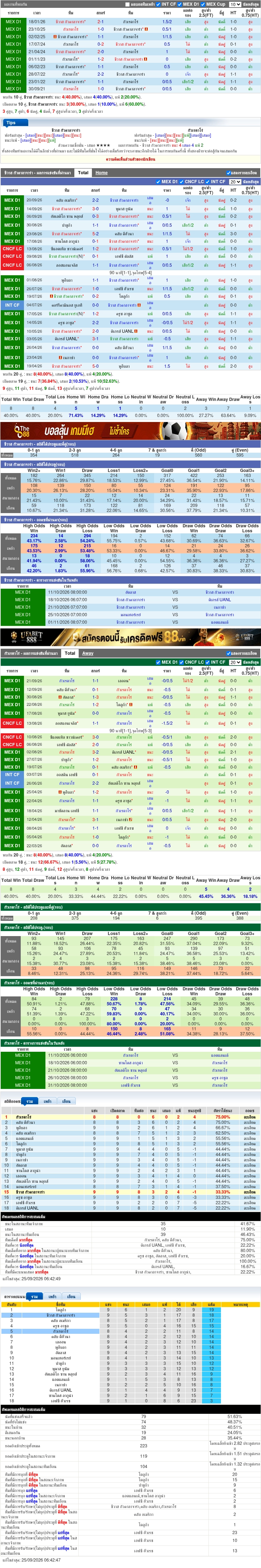Open the Tips tab
Screen dimensions: 261x1568
click(11, 122)
